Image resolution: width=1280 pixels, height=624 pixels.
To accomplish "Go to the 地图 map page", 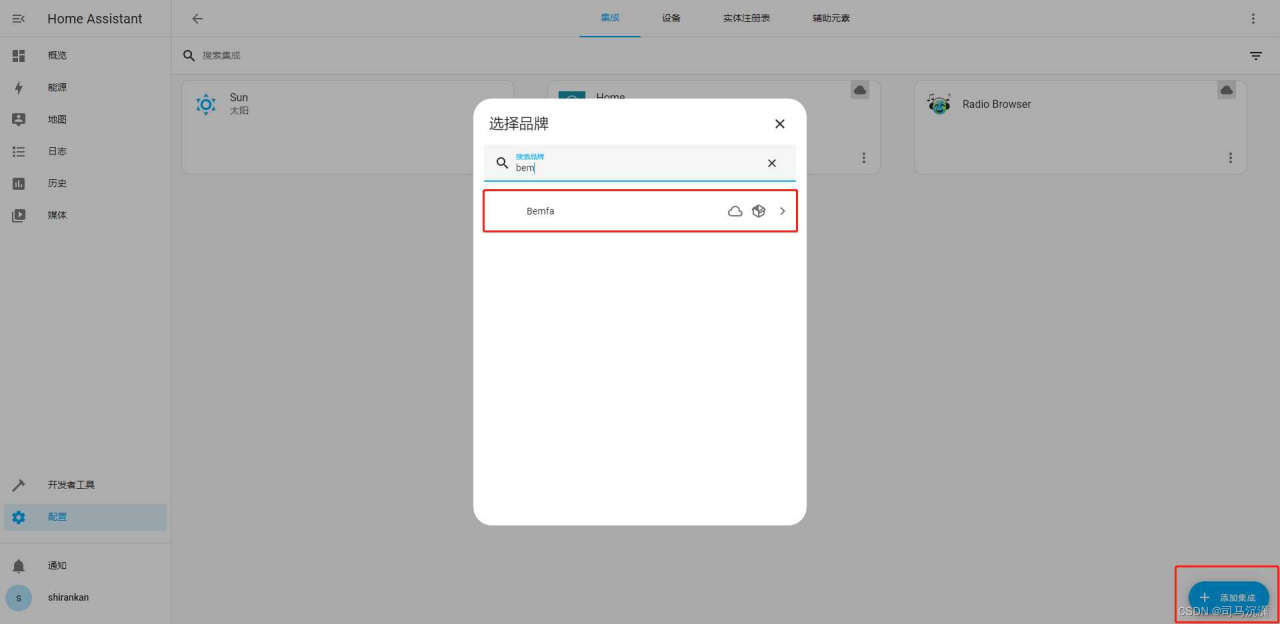I will 85,119.
